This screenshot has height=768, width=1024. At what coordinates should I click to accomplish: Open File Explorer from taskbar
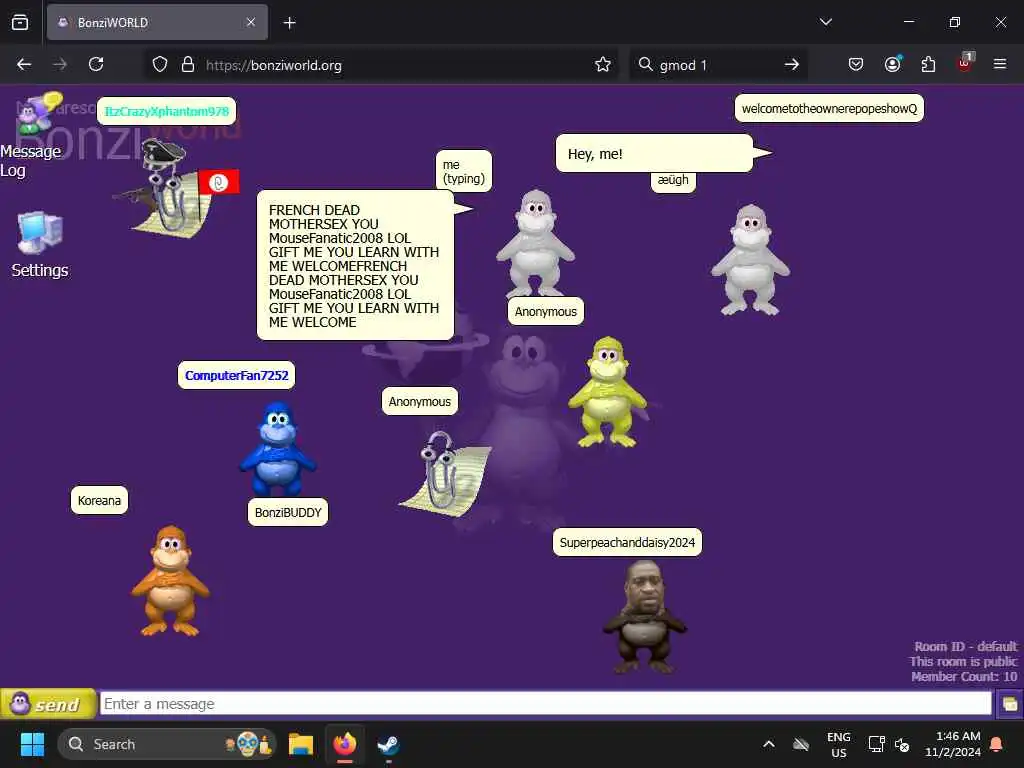click(x=301, y=744)
